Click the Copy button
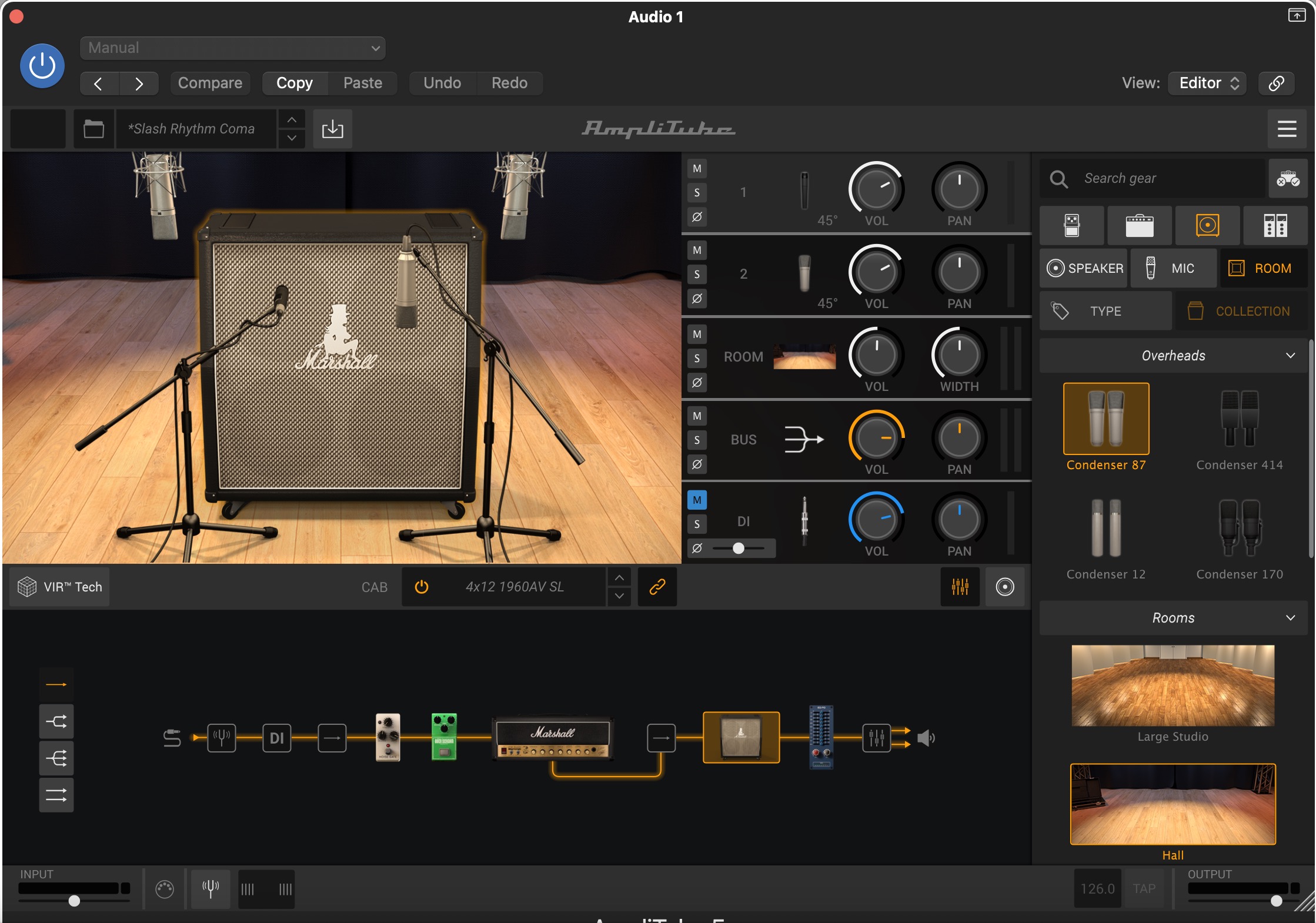This screenshot has height=923, width=1316. click(x=295, y=83)
